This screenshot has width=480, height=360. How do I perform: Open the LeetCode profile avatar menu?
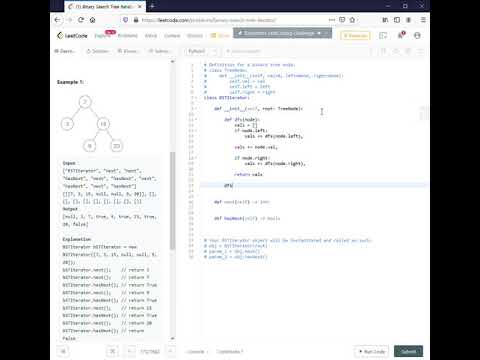tap(417, 35)
